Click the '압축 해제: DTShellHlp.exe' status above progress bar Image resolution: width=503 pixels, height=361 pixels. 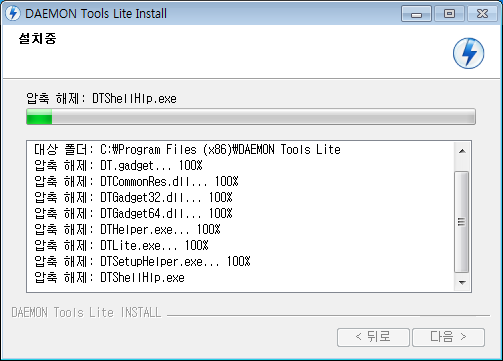point(101,99)
